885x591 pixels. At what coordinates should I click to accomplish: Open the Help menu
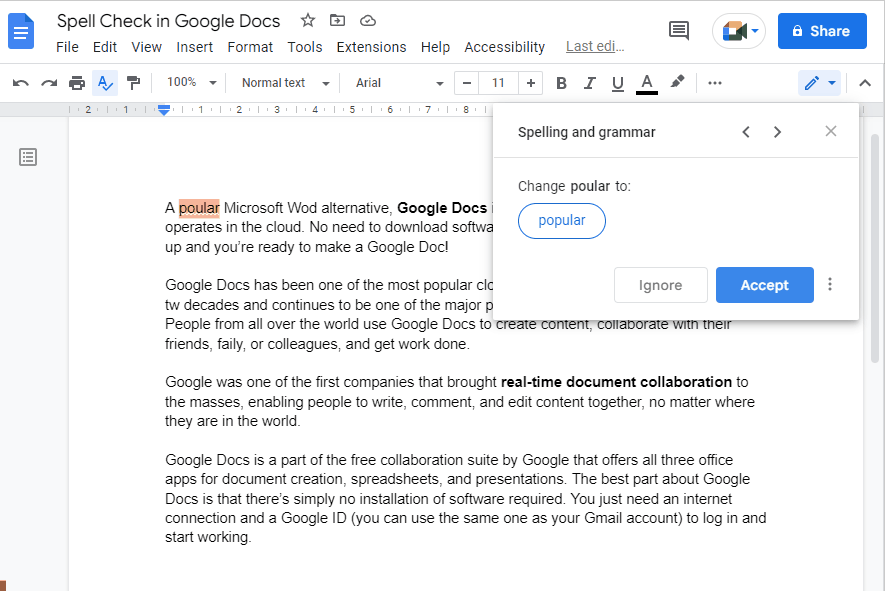point(435,47)
